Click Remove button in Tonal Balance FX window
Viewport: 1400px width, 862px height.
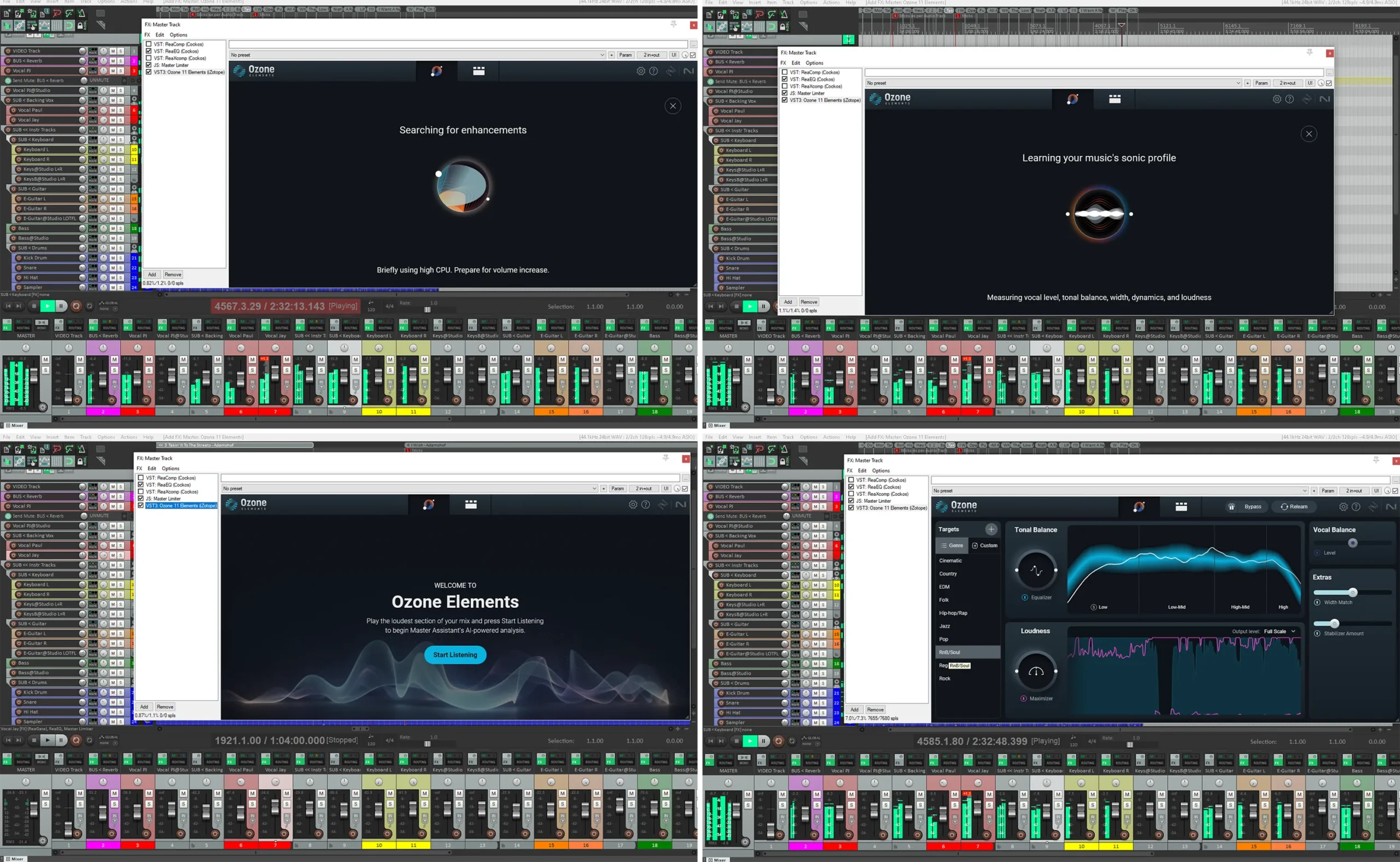pyautogui.click(x=875, y=709)
